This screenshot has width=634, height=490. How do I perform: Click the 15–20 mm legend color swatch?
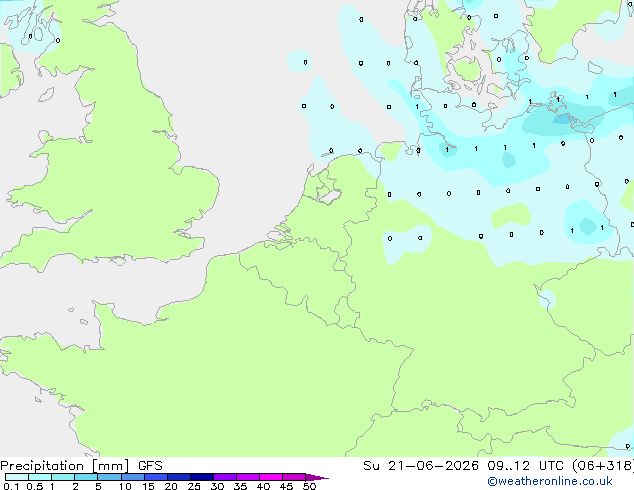(156, 477)
